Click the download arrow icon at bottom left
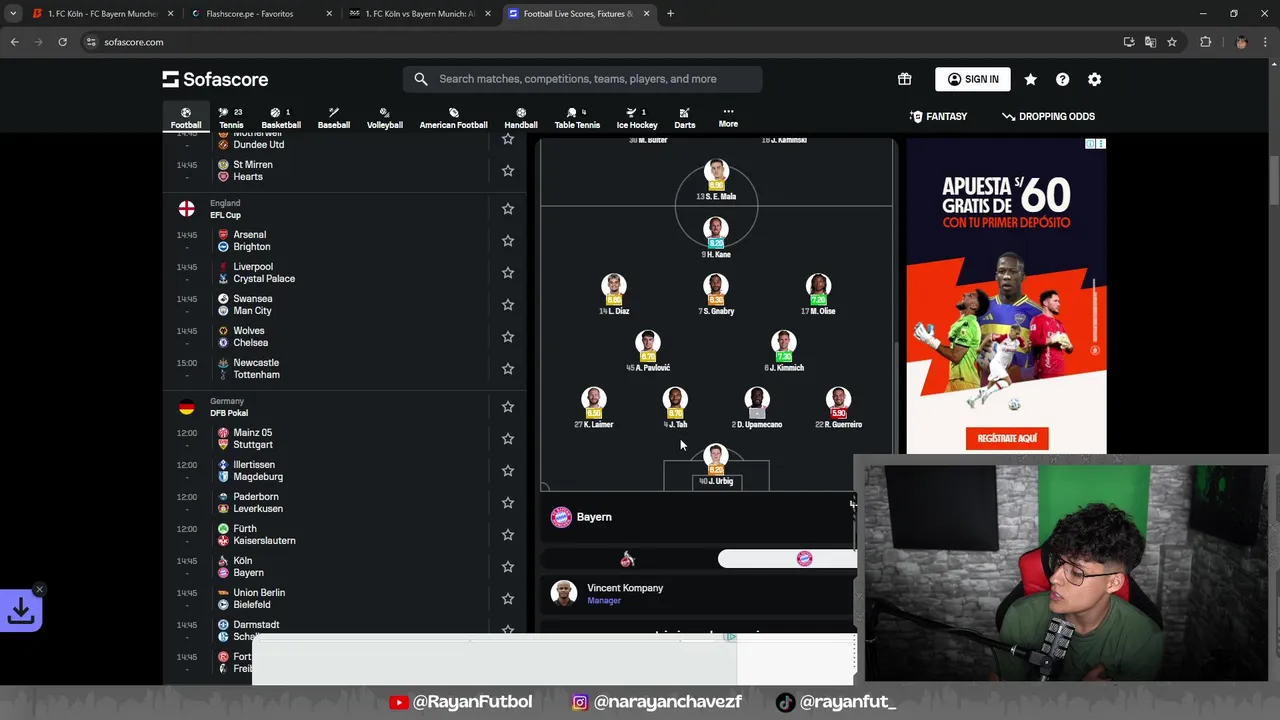This screenshot has width=1280, height=720. [21, 610]
